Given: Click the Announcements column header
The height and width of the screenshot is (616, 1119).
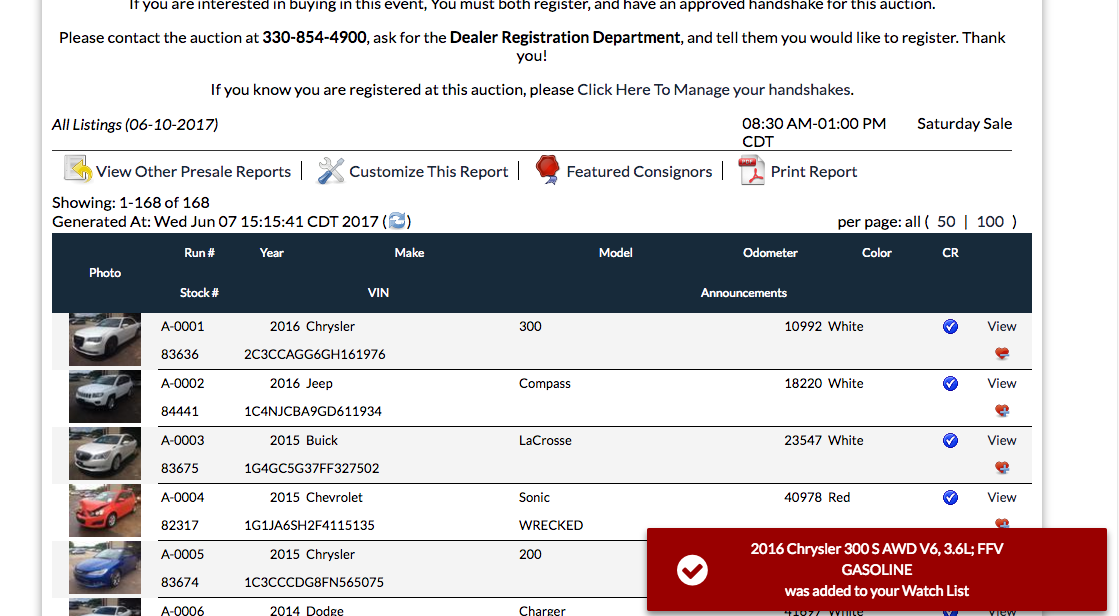Looking at the screenshot, I should pos(744,293).
